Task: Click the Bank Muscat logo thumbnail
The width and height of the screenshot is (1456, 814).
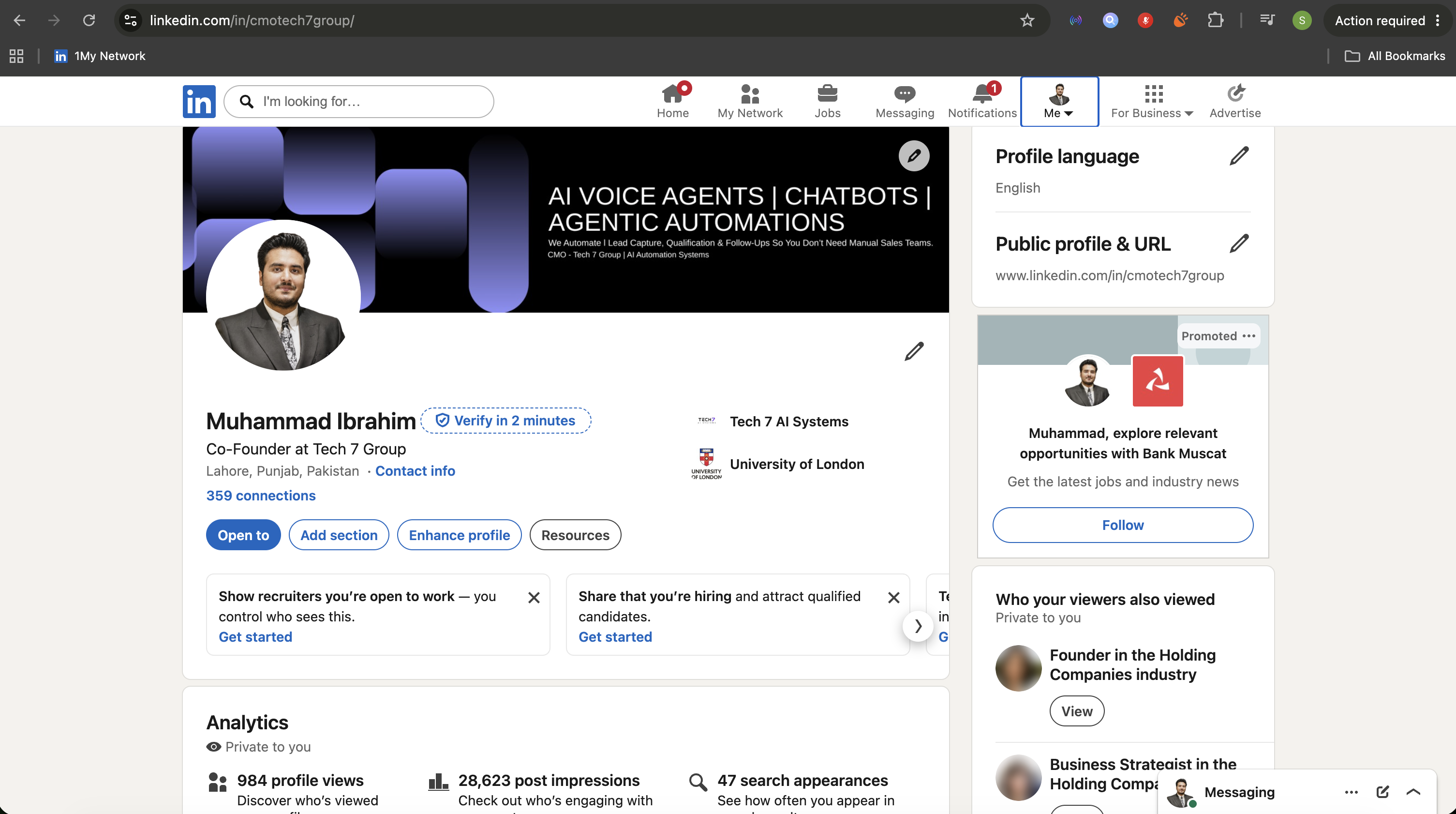Action: pos(1158,381)
